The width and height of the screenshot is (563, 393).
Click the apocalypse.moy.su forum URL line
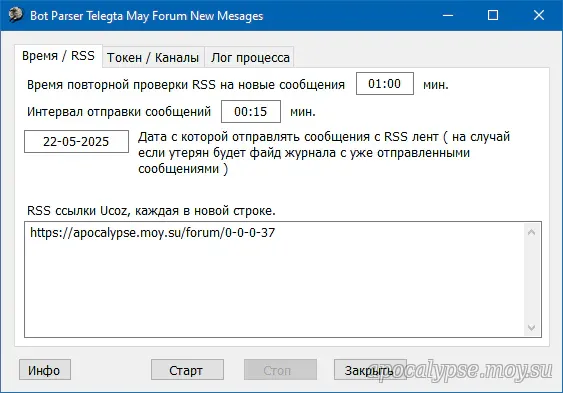153,233
